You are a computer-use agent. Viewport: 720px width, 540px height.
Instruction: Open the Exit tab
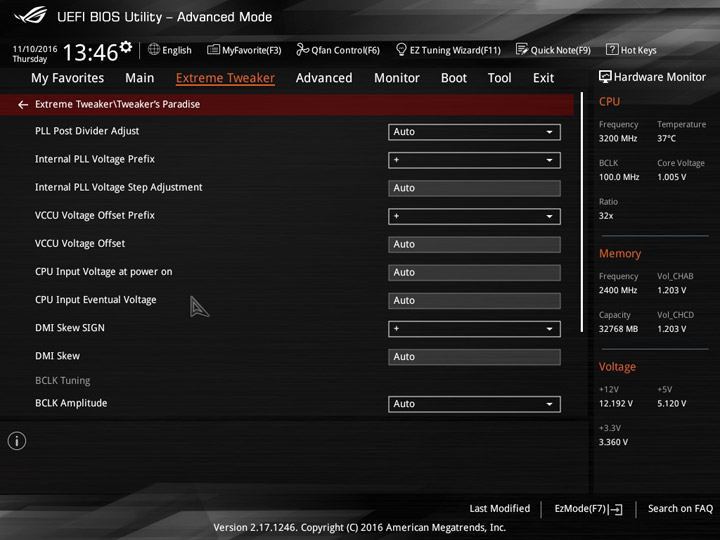(543, 78)
